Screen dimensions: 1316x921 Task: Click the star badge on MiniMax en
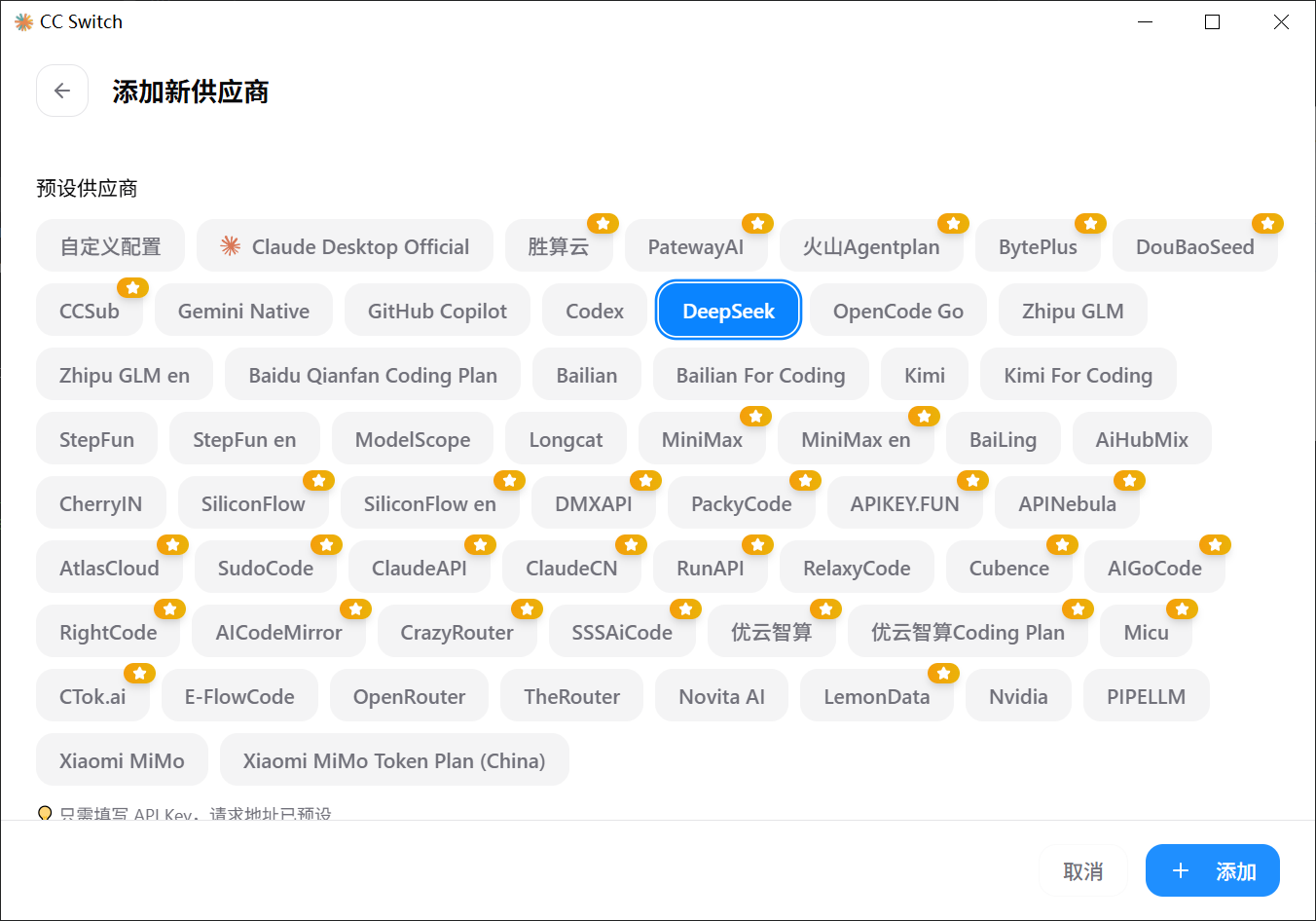(x=924, y=417)
